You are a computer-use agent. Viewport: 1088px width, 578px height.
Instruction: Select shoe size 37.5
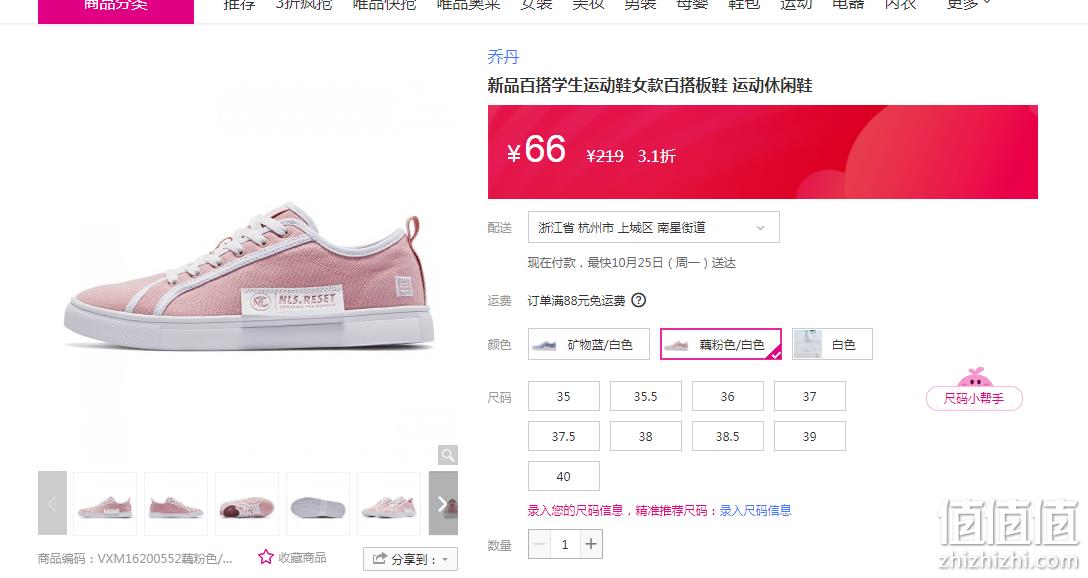(563, 436)
